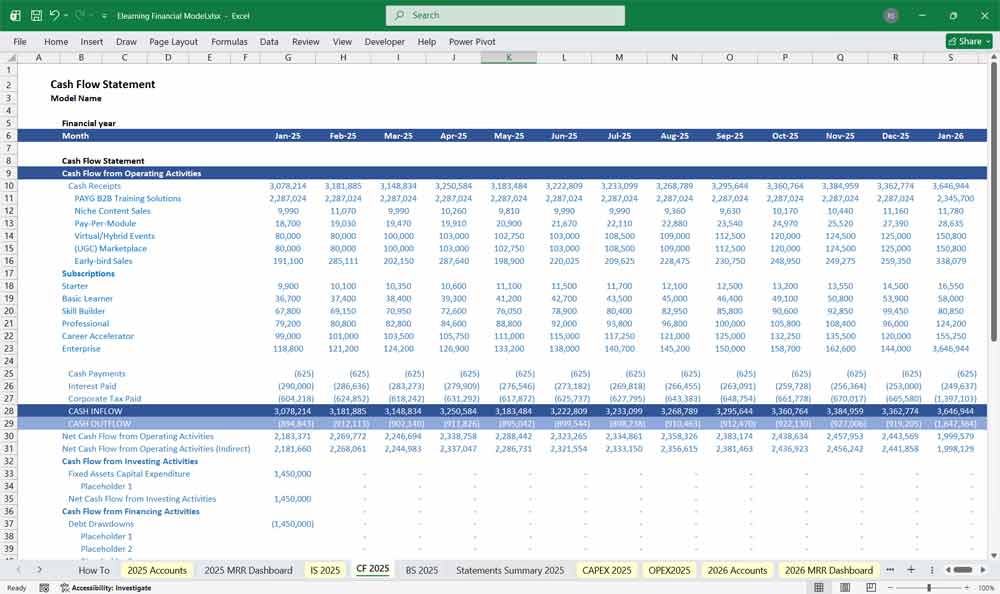Click the Redo icon
The width and height of the screenshot is (1000, 594).
point(78,14)
